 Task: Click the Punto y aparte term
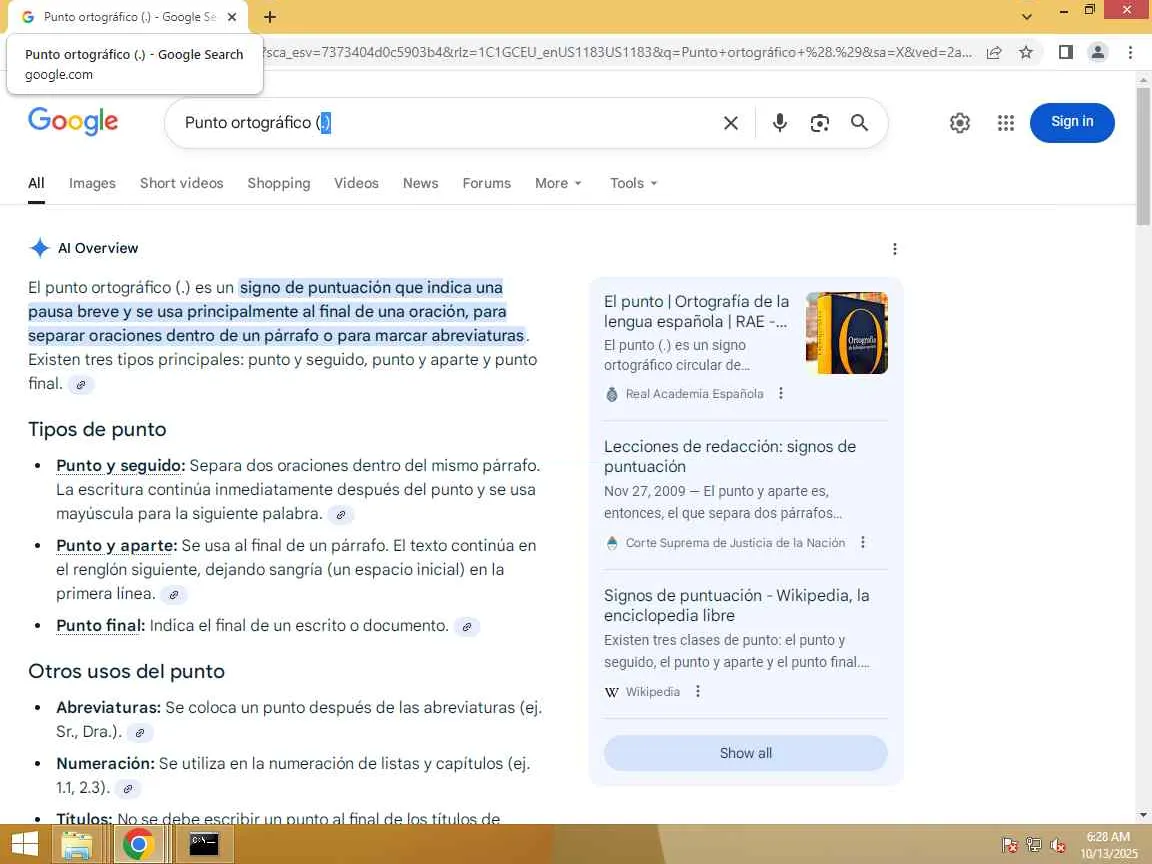click(x=116, y=546)
